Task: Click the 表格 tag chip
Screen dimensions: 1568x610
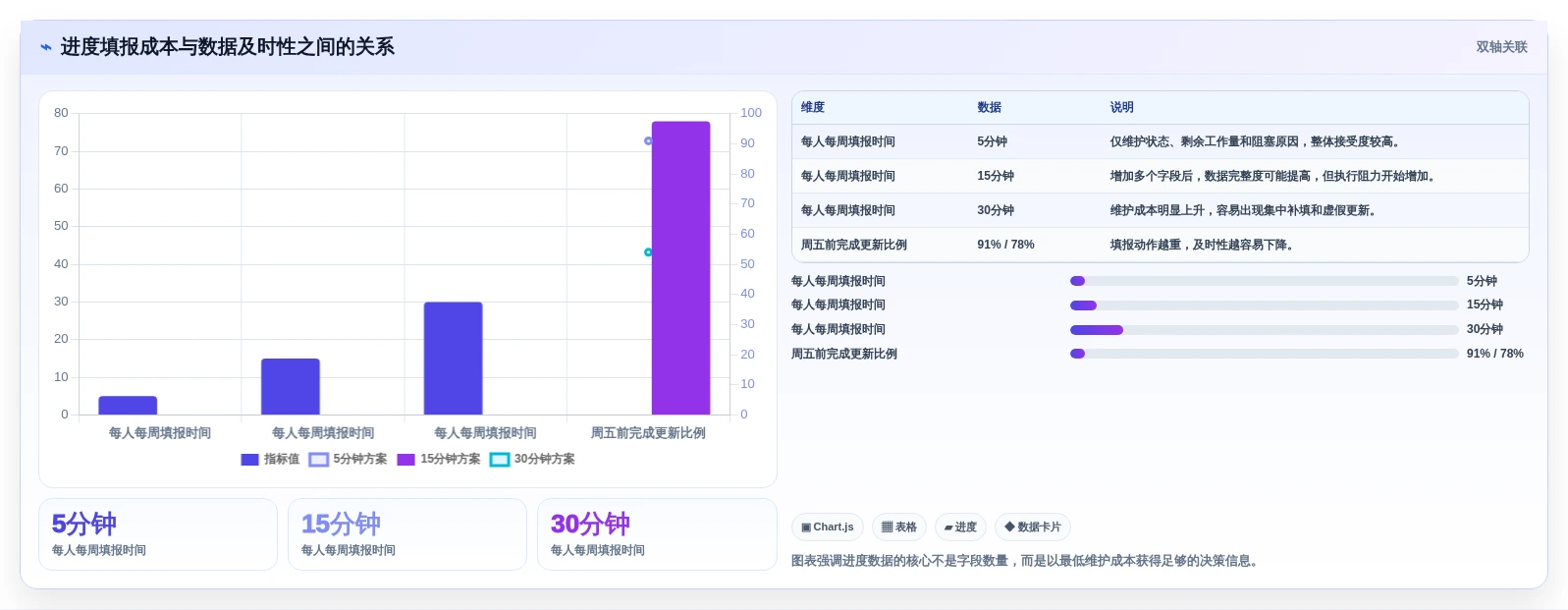Action: [898, 527]
